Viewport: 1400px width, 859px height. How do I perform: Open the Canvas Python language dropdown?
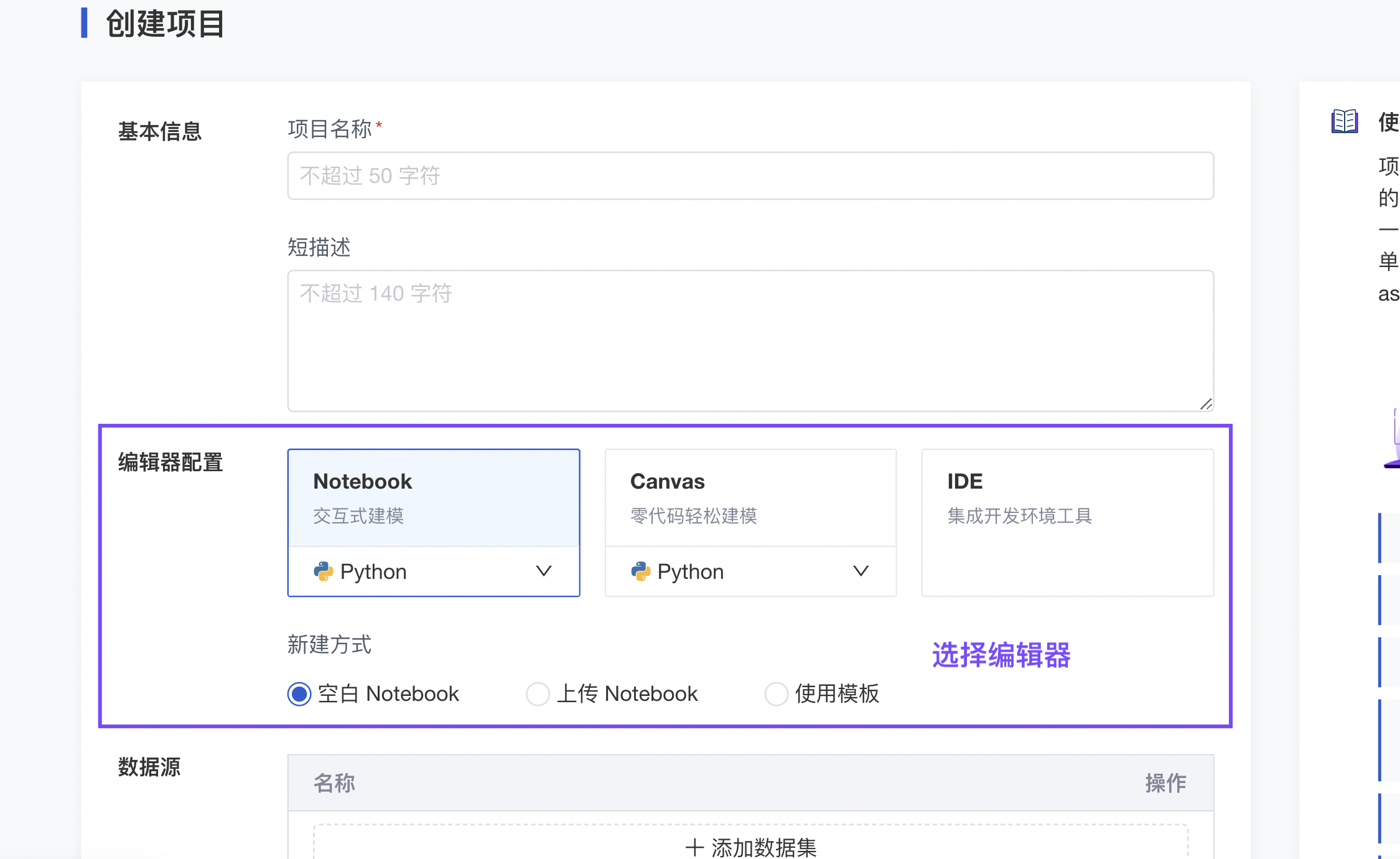pyautogui.click(x=750, y=571)
